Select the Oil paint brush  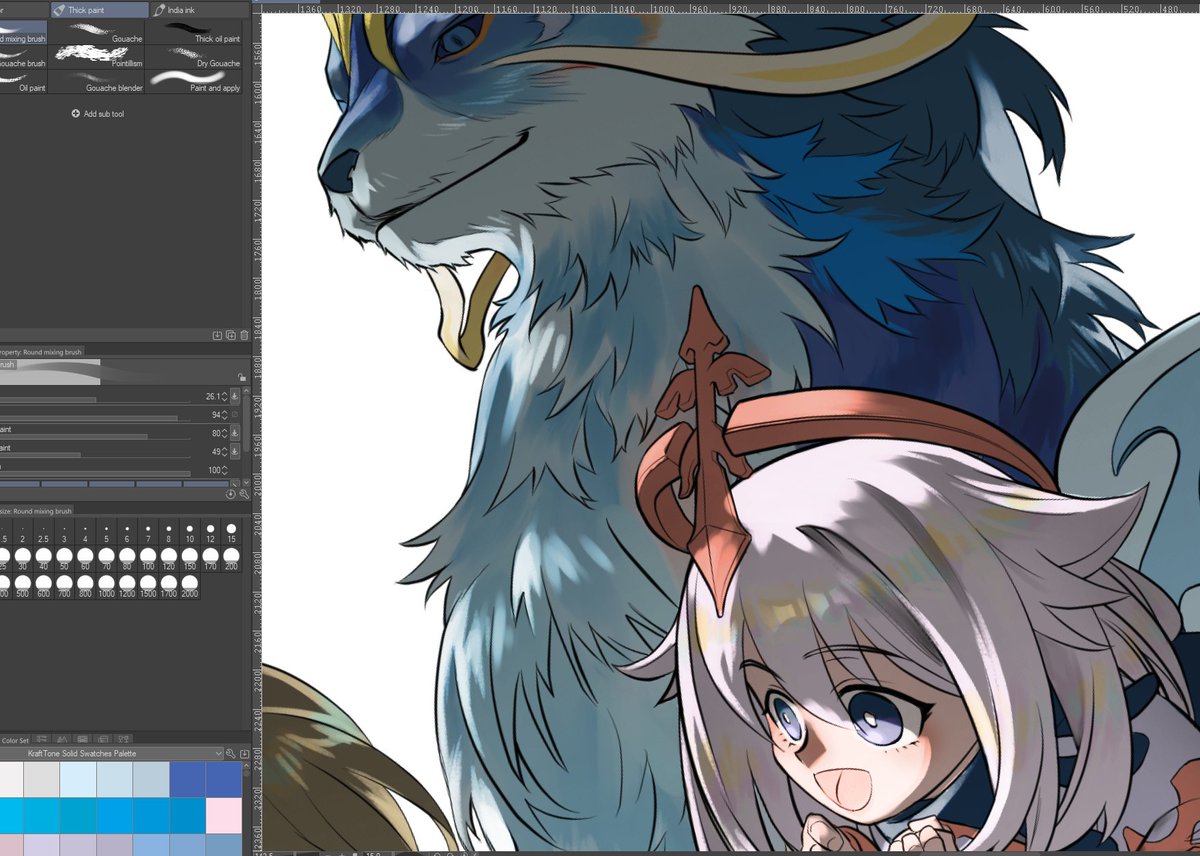tap(23, 82)
